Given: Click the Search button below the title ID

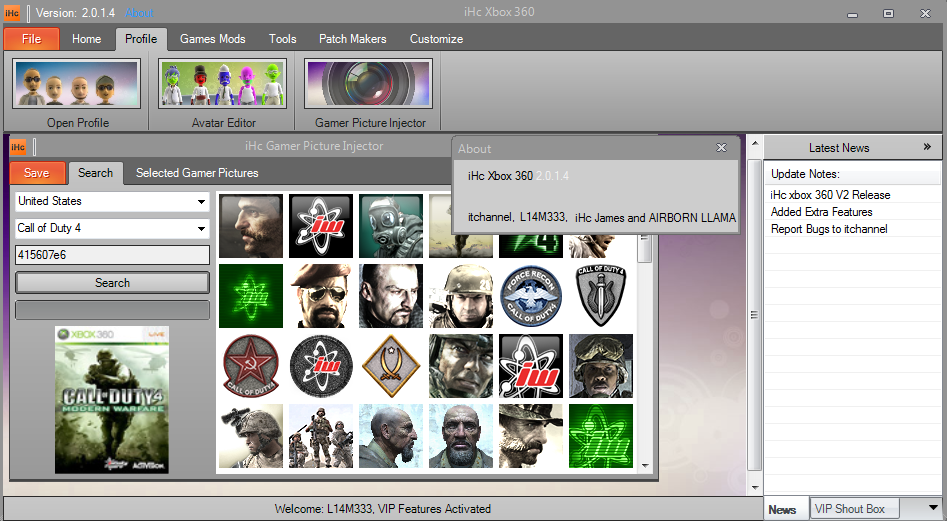Looking at the screenshot, I should (112, 283).
